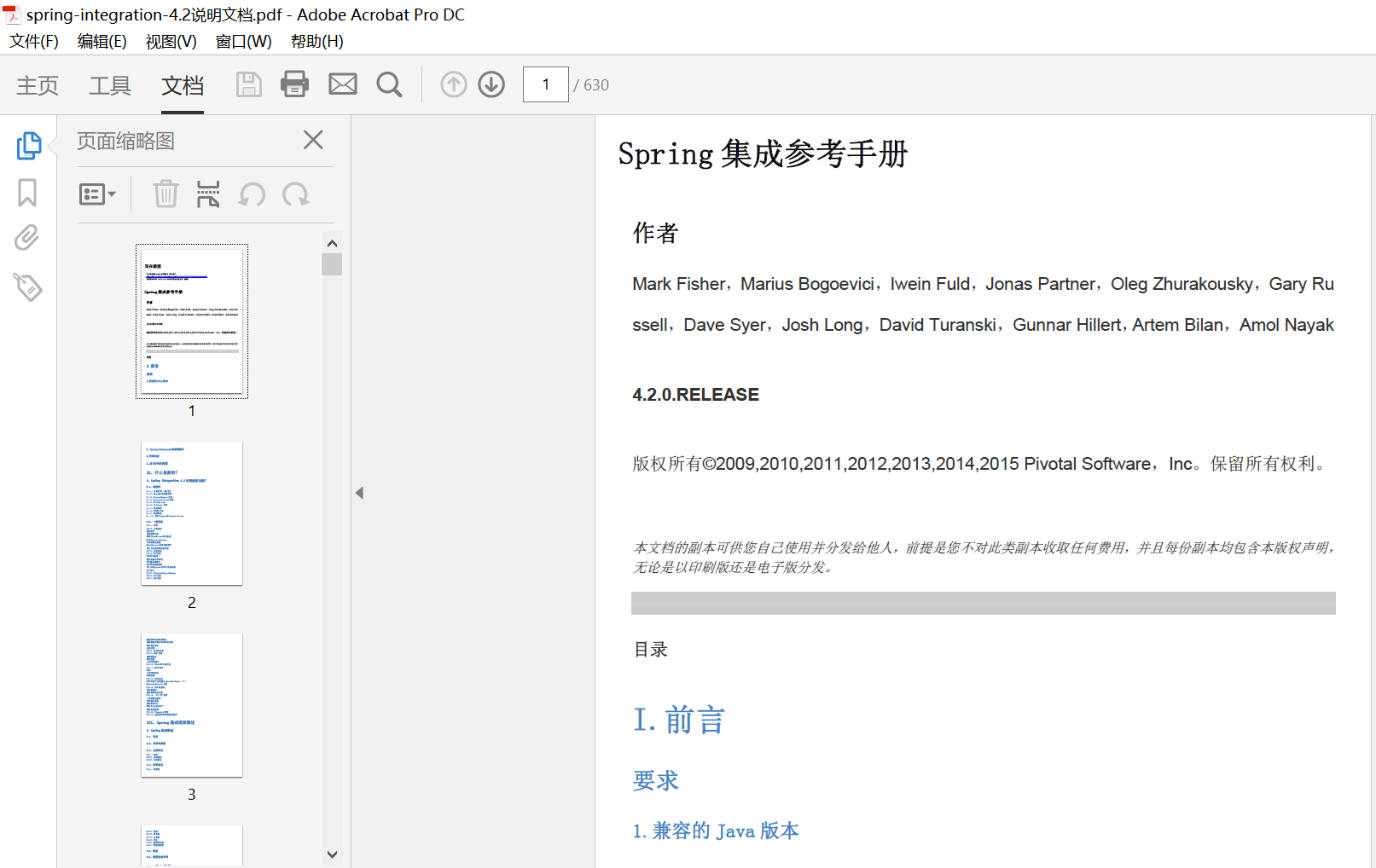Click the '作者' heading
Viewport: 1376px width, 868px height.
(655, 233)
